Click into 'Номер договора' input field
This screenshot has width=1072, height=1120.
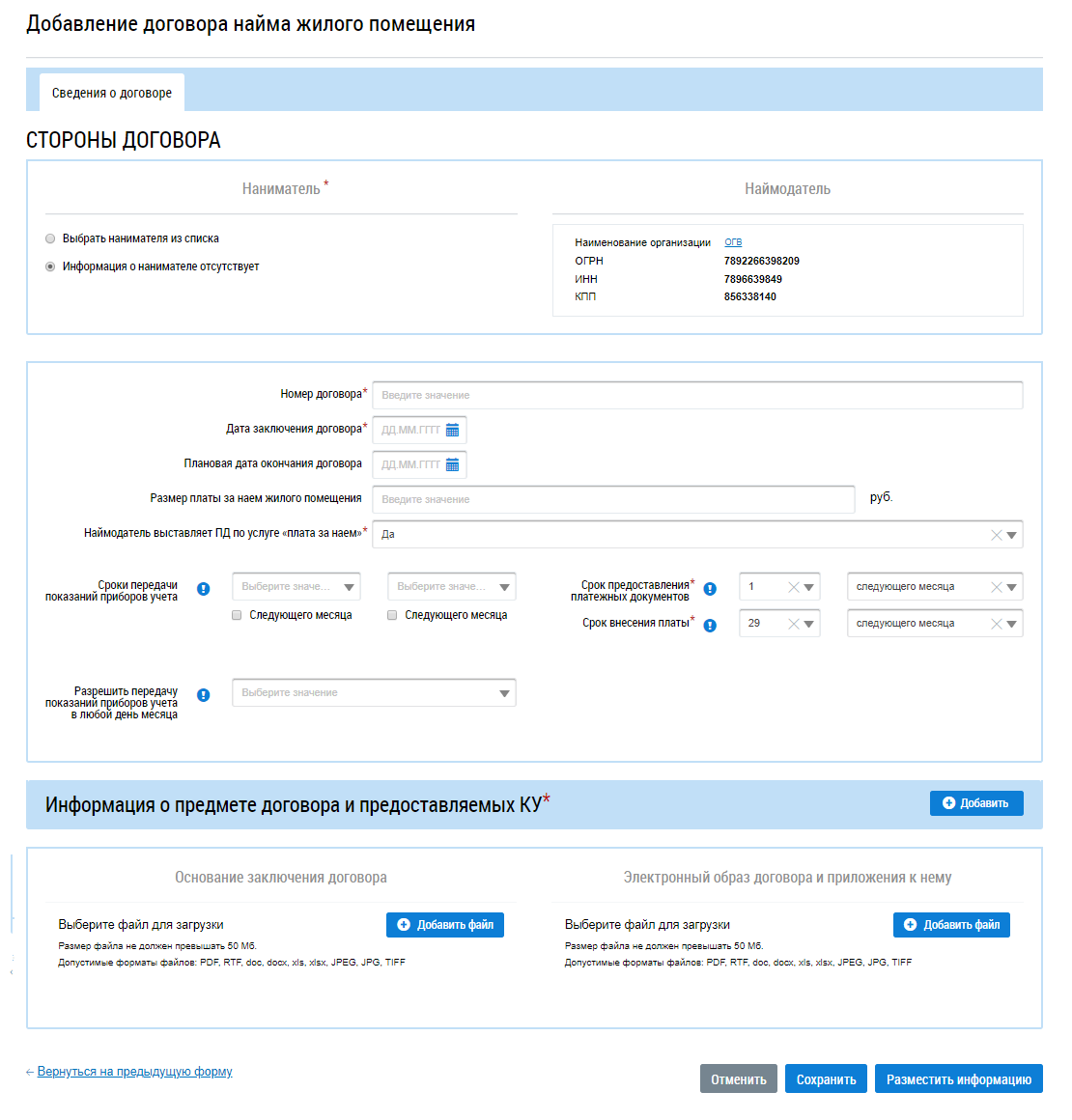(x=696, y=395)
